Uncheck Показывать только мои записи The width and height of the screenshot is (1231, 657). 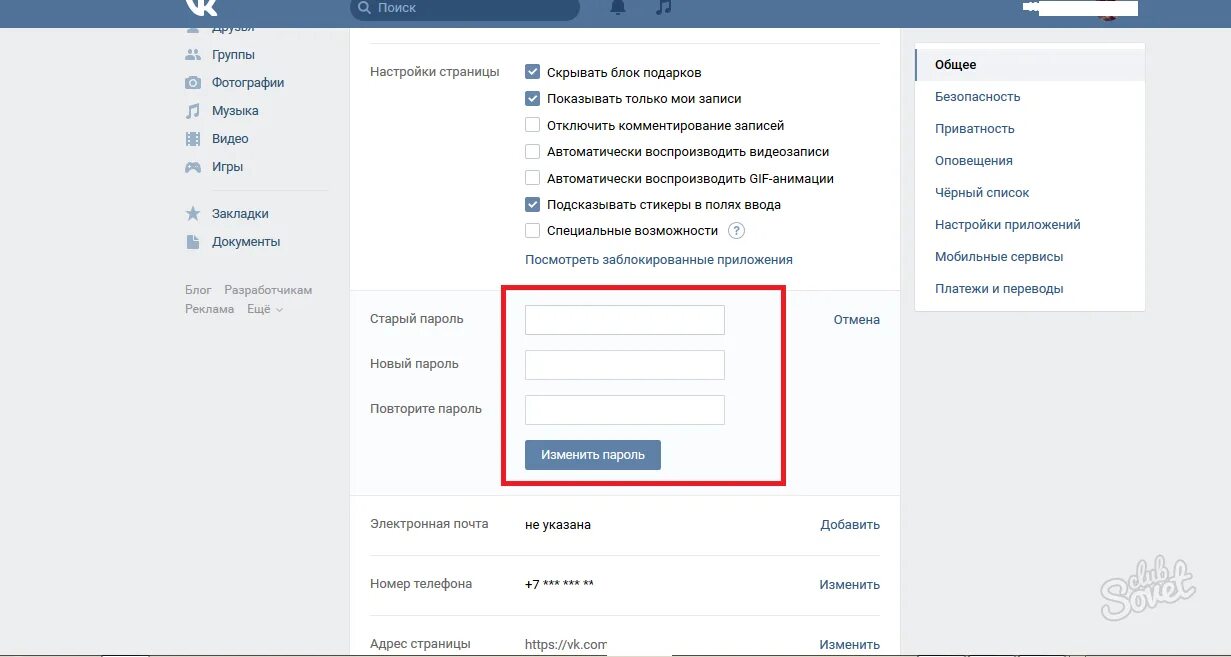[533, 99]
